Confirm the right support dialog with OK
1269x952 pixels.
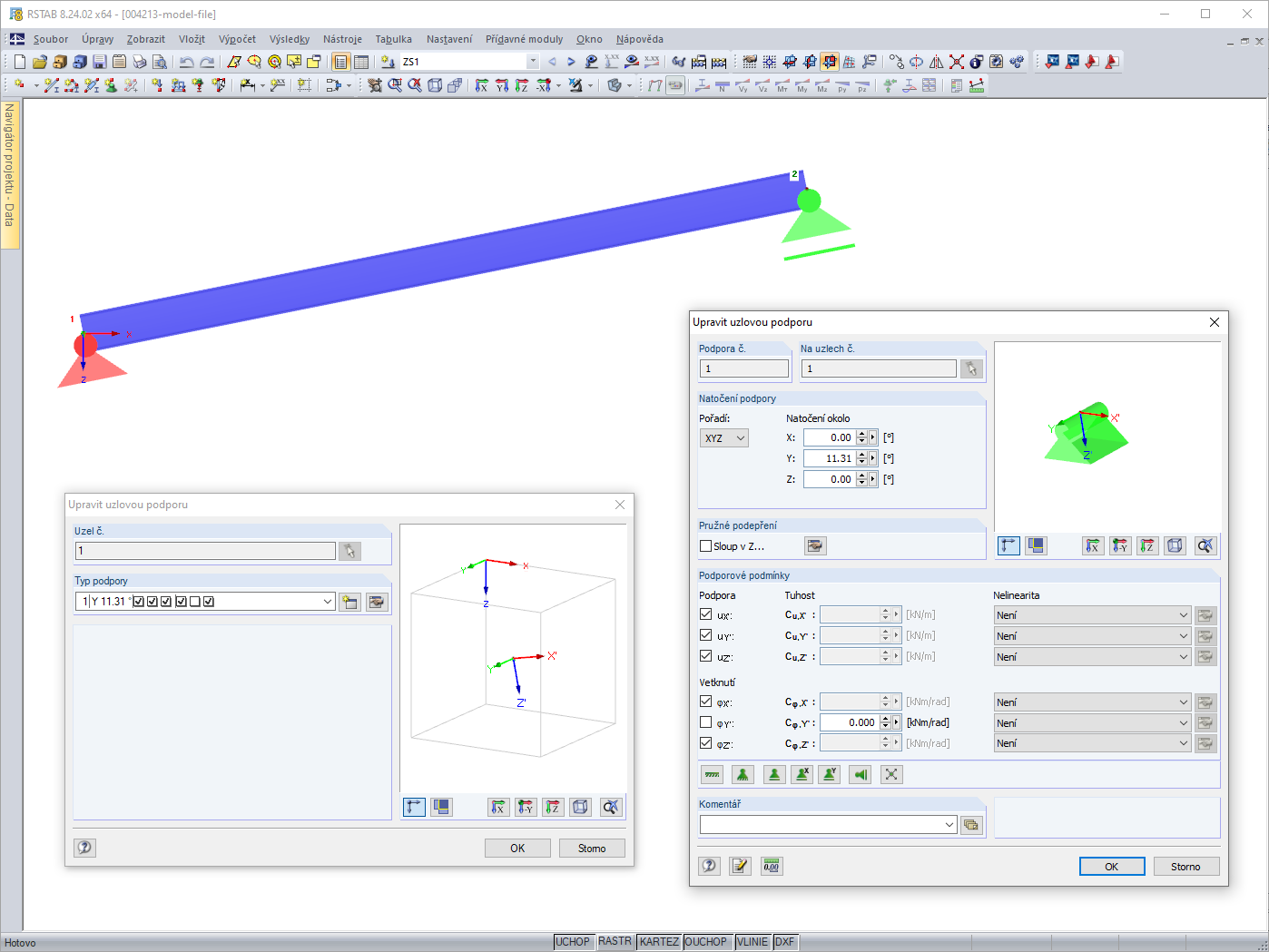coord(1112,867)
